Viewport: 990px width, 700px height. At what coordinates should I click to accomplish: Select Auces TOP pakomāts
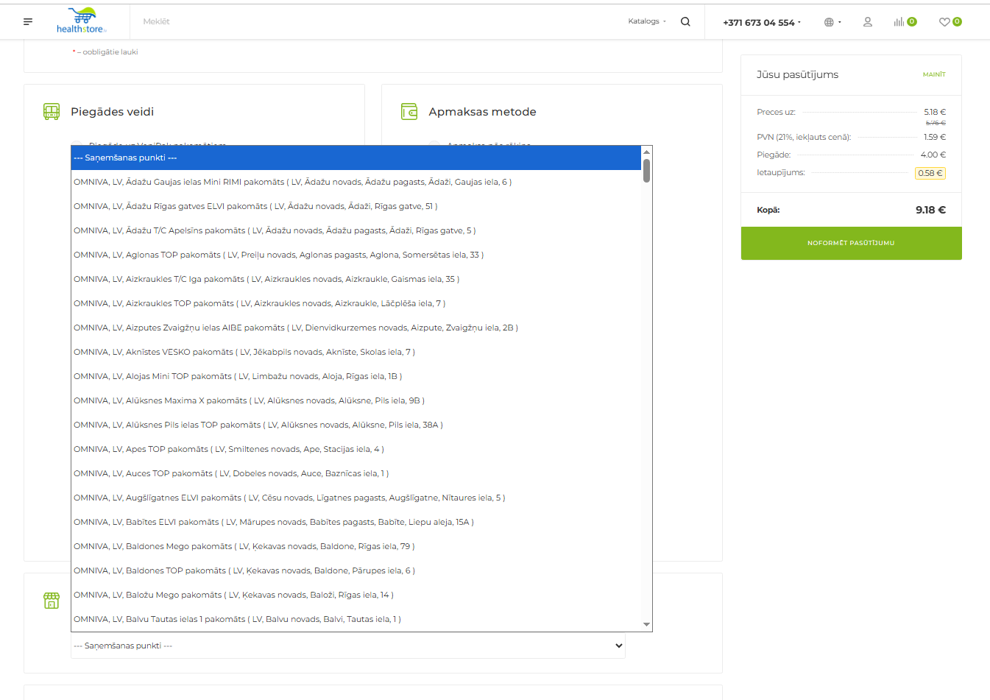[356, 473]
